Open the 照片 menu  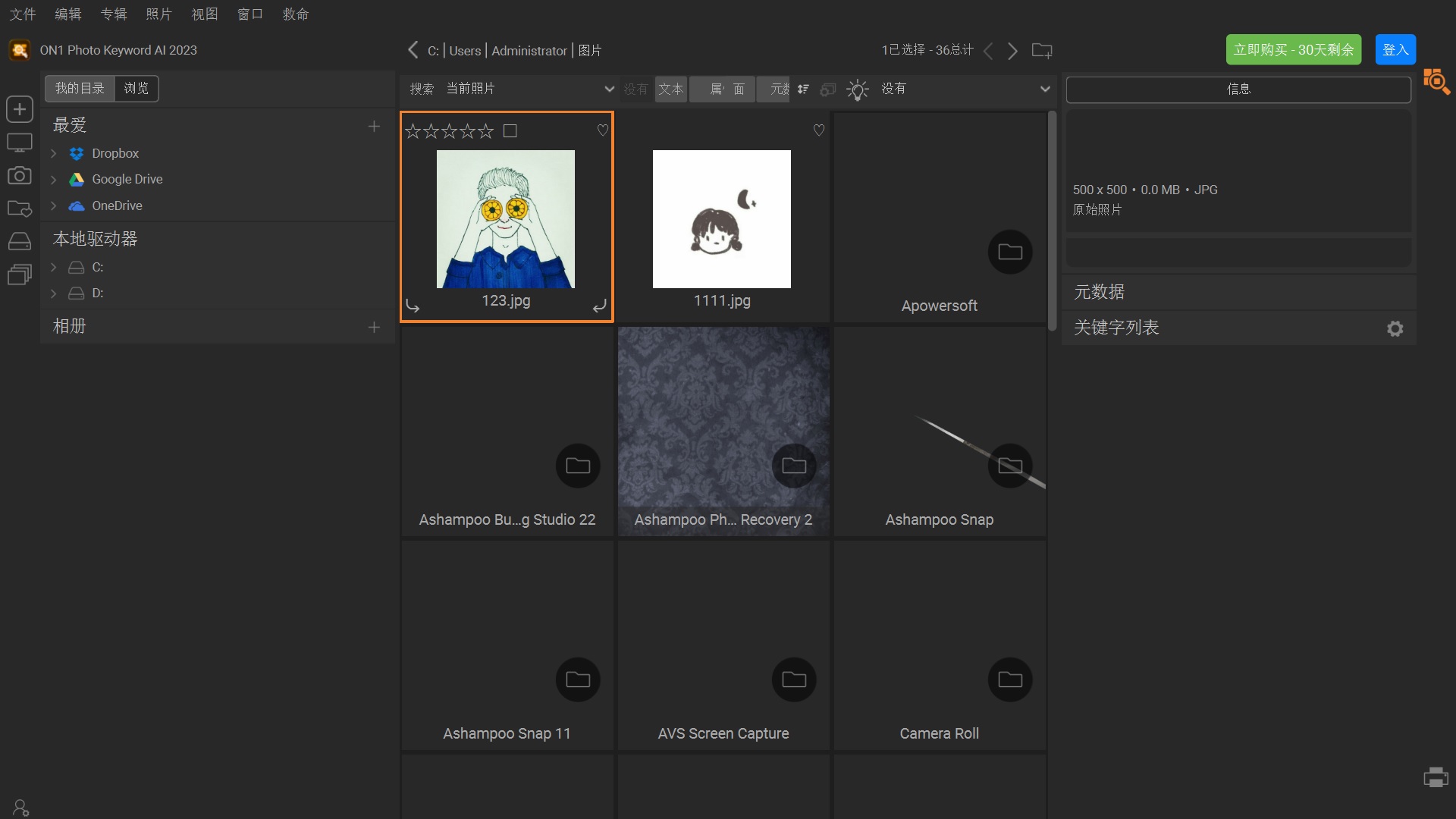pos(159,14)
